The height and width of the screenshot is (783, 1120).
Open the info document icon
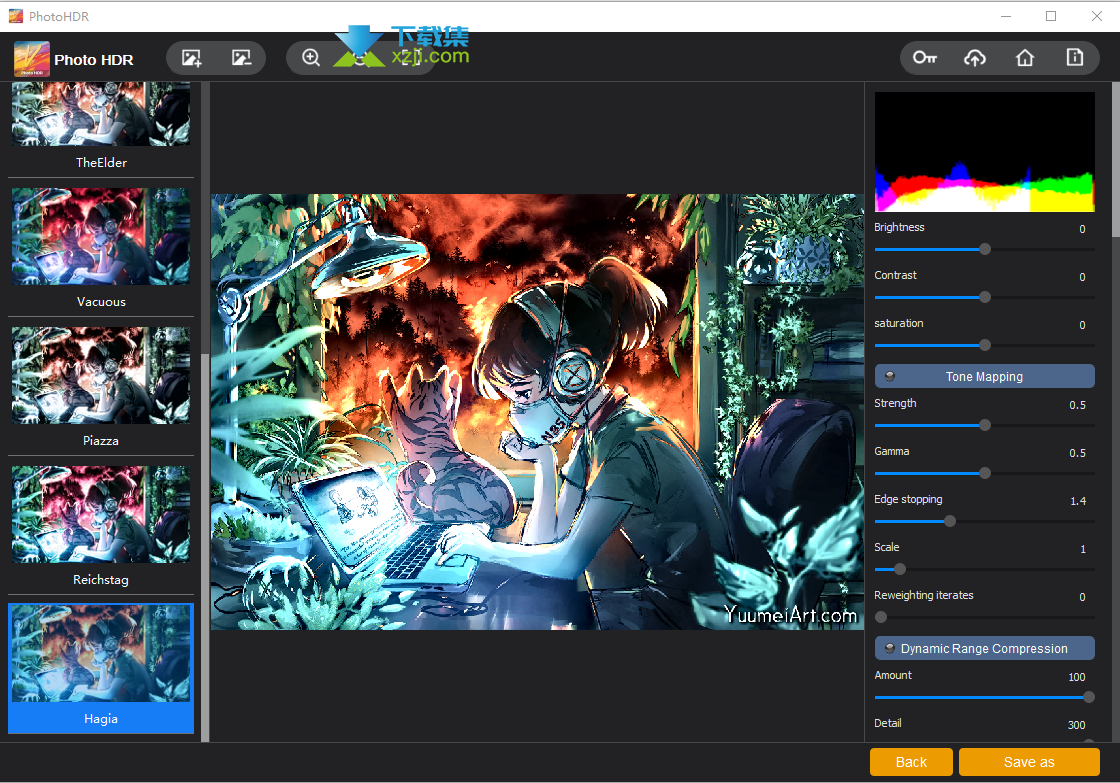(x=1075, y=58)
